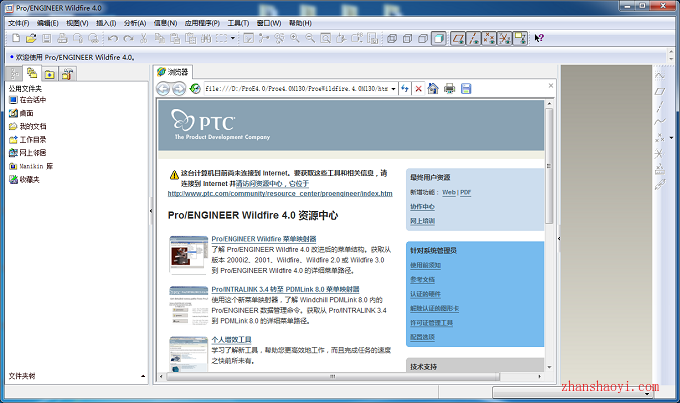Stop page loading with red X
Viewport: 680px width, 403px height.
click(418, 88)
